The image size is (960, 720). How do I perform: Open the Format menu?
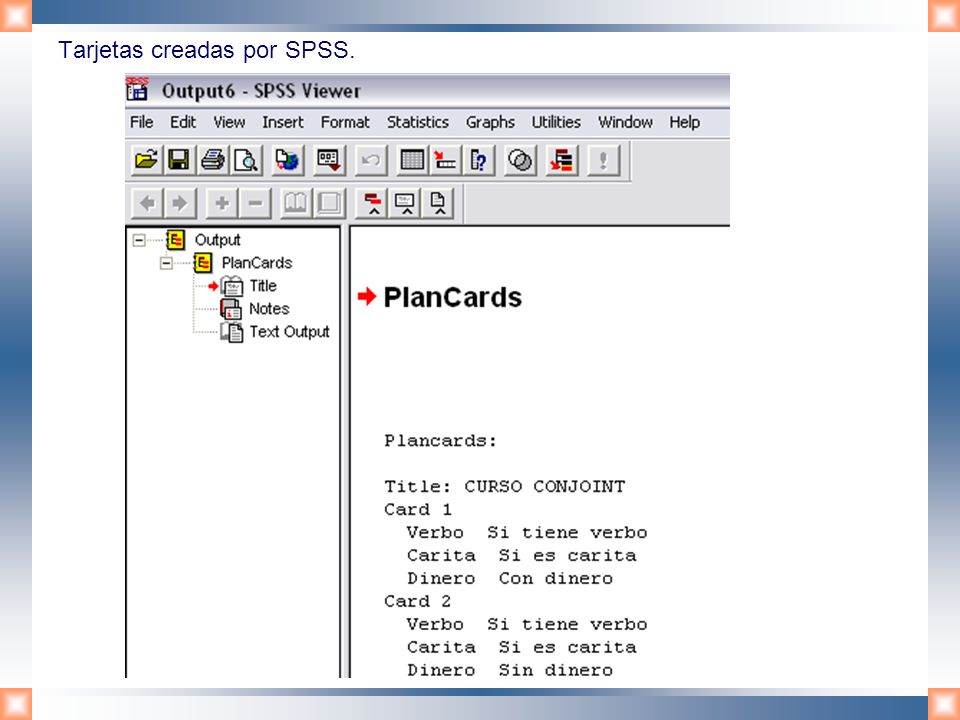pyautogui.click(x=345, y=122)
